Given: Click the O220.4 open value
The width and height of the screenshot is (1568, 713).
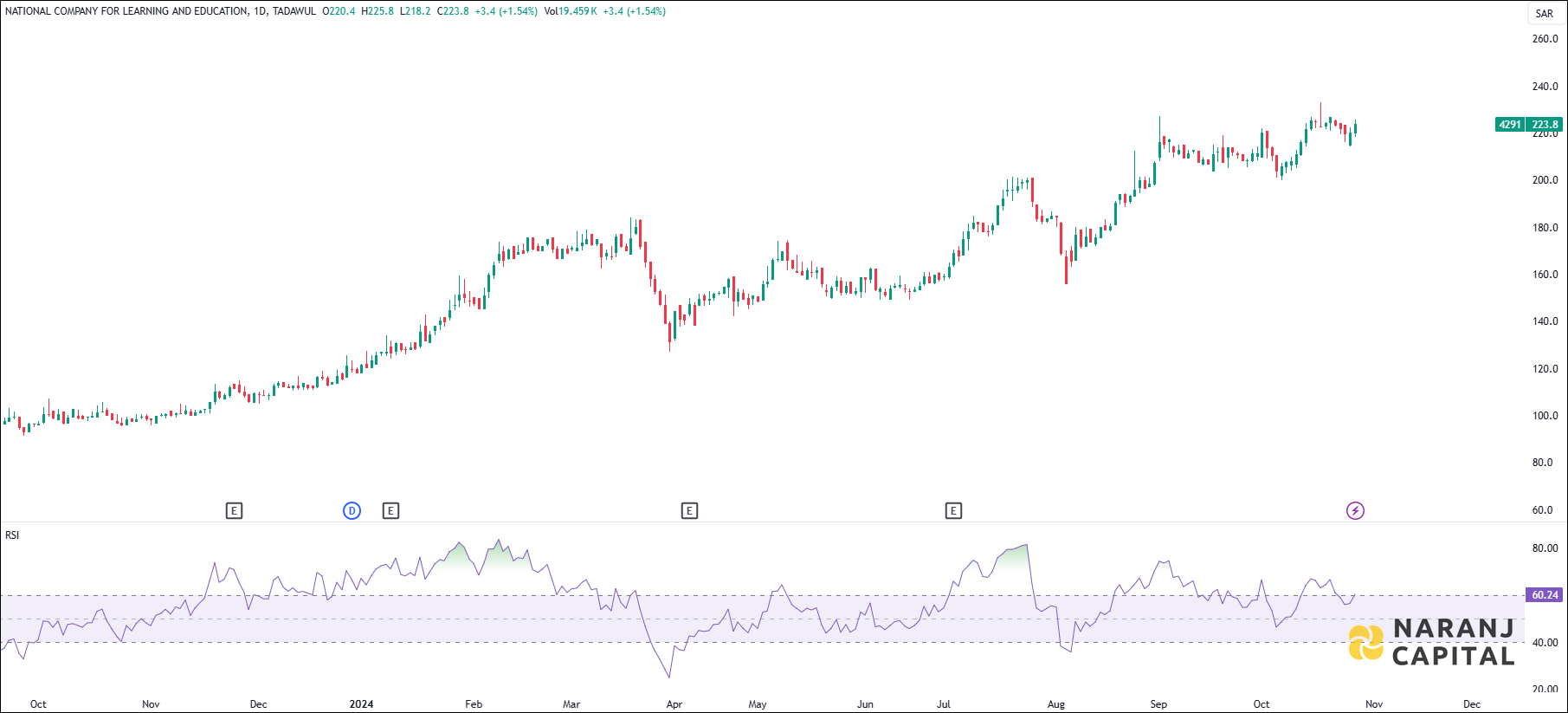Looking at the screenshot, I should 339,11.
